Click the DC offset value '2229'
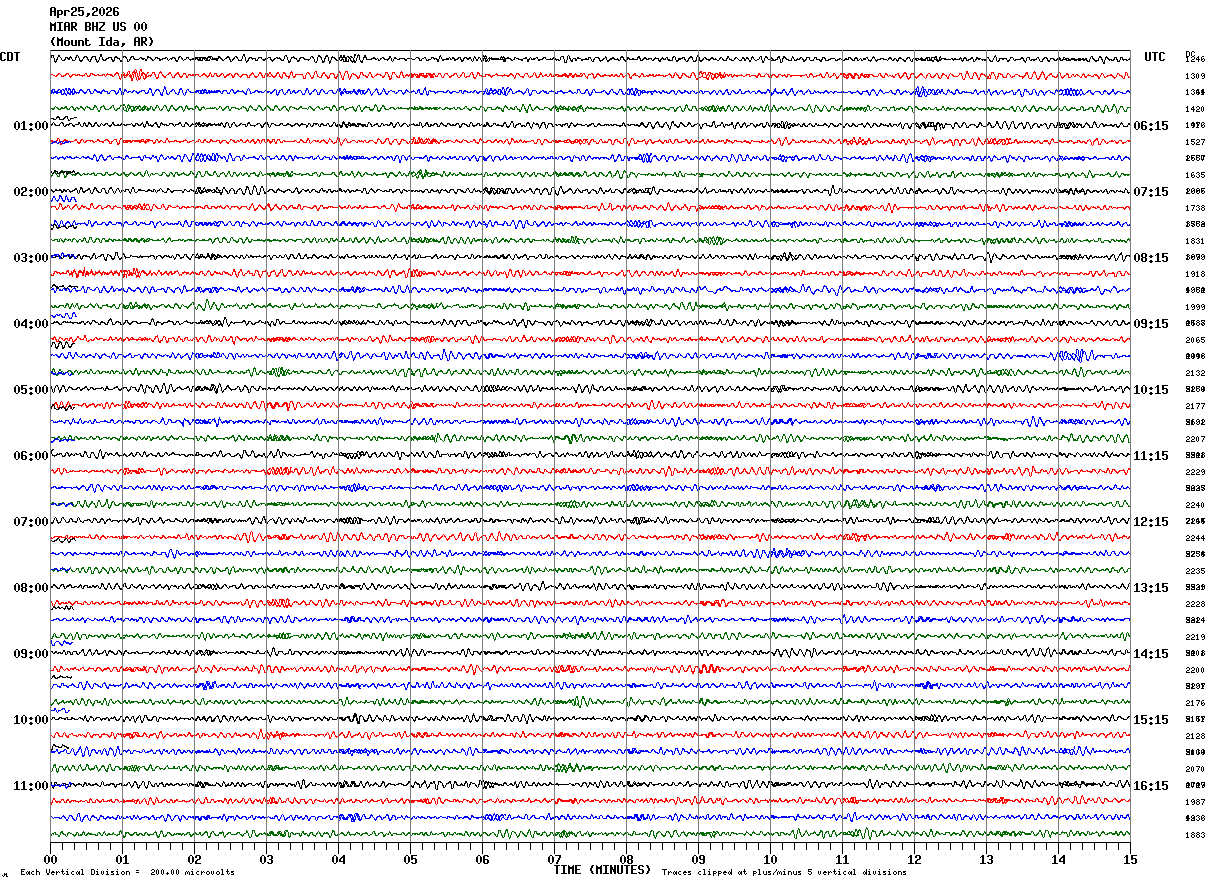The image size is (1210, 886). (1195, 472)
